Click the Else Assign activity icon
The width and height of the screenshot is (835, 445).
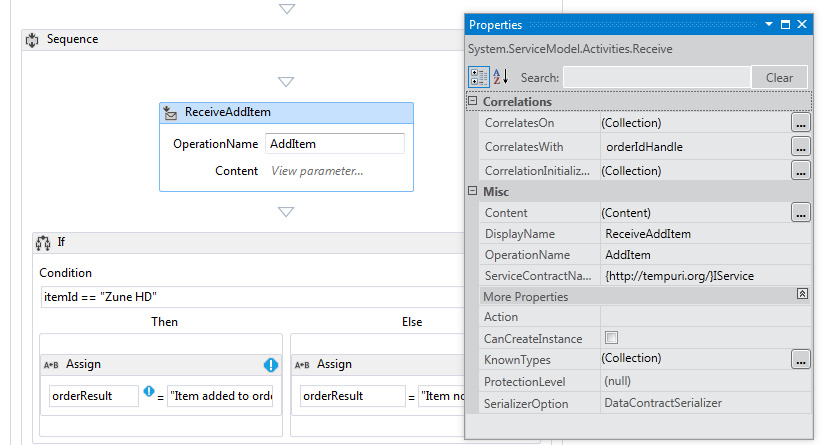pos(303,365)
